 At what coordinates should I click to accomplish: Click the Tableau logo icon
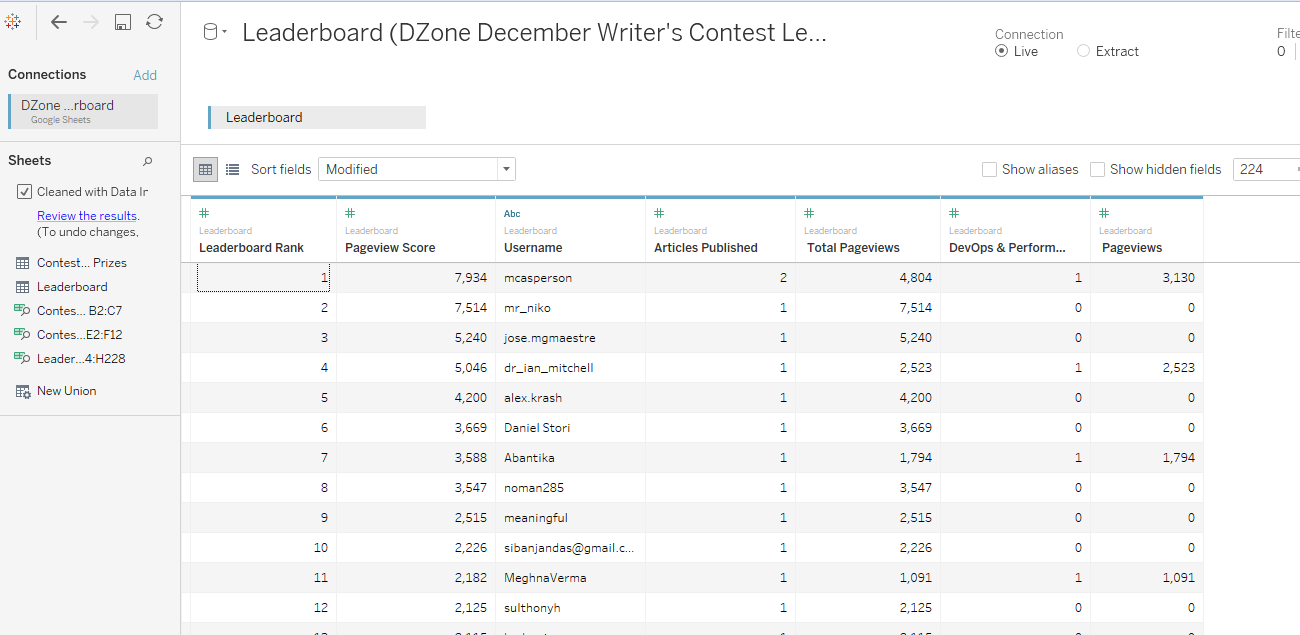point(13,22)
